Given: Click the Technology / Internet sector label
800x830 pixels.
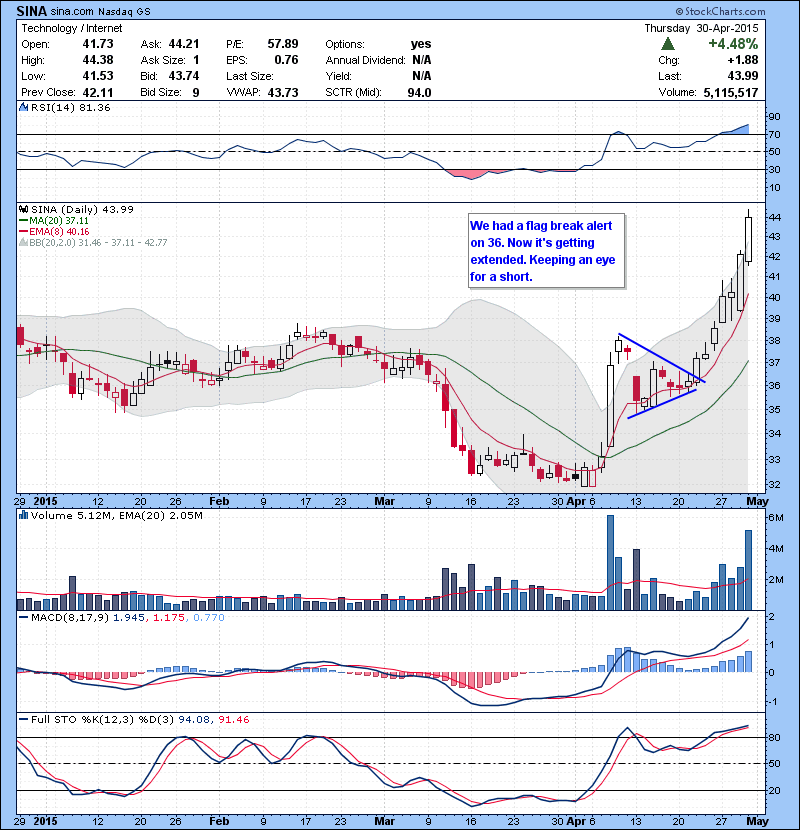Looking at the screenshot, I should pos(71,28).
